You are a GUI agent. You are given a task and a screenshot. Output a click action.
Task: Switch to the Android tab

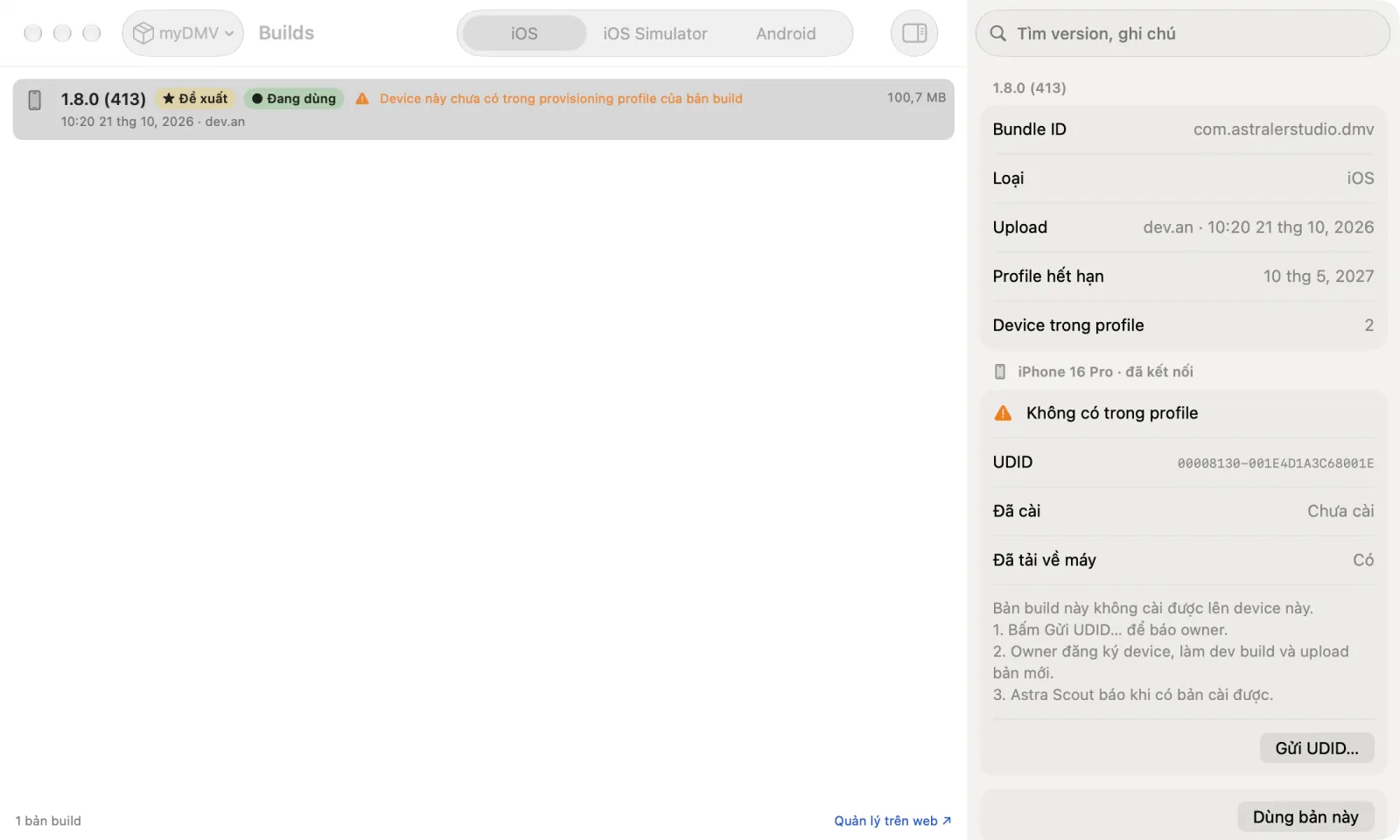(x=786, y=33)
